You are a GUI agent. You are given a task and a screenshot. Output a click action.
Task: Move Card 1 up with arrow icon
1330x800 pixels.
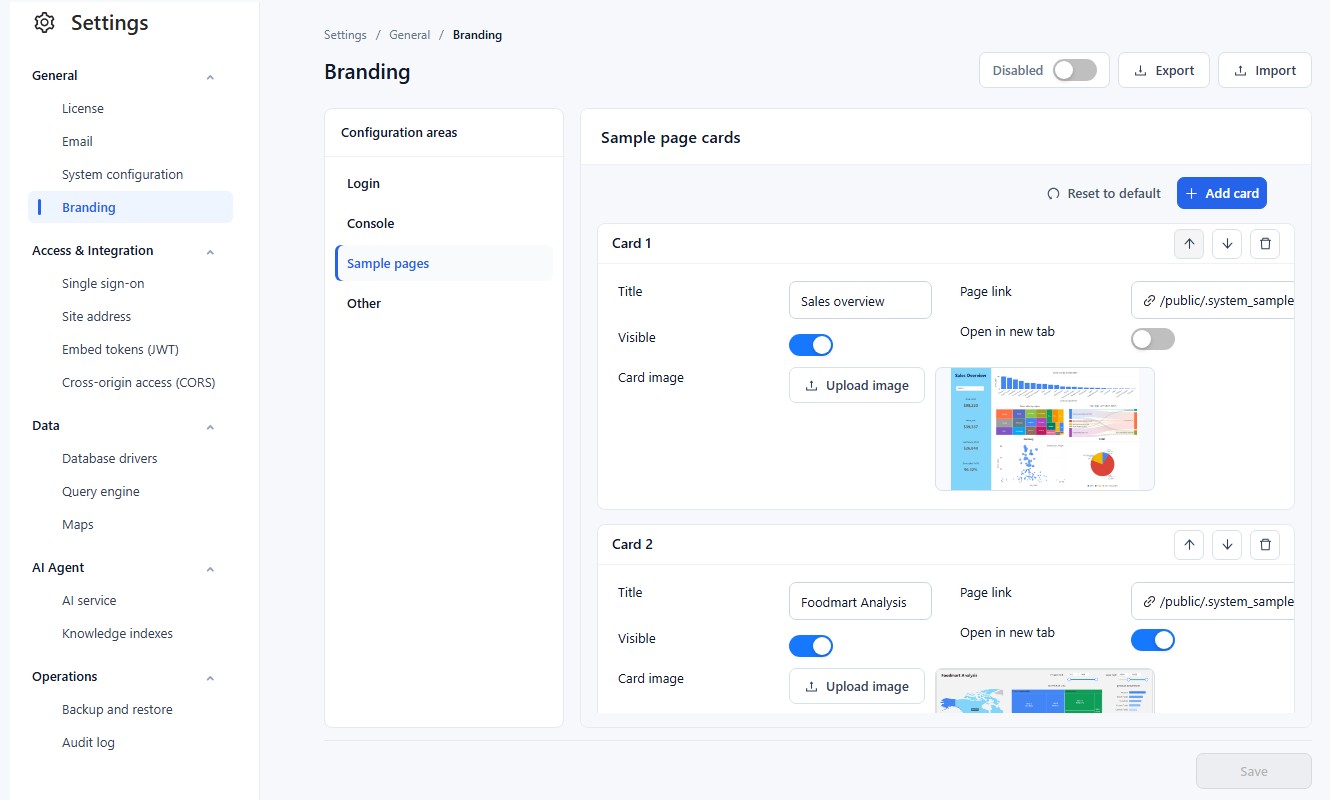(1189, 243)
